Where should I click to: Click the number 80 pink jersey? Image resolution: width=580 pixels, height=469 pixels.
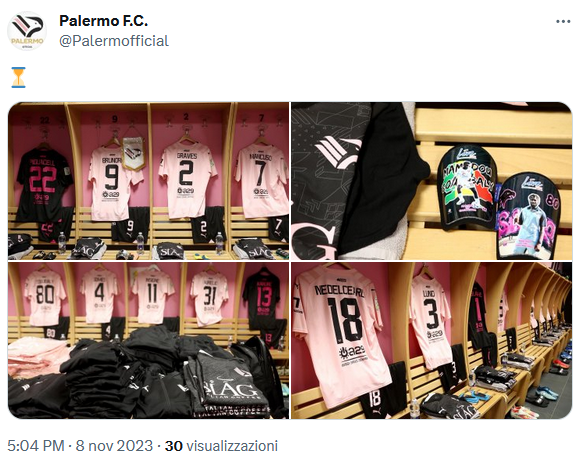(x=45, y=297)
